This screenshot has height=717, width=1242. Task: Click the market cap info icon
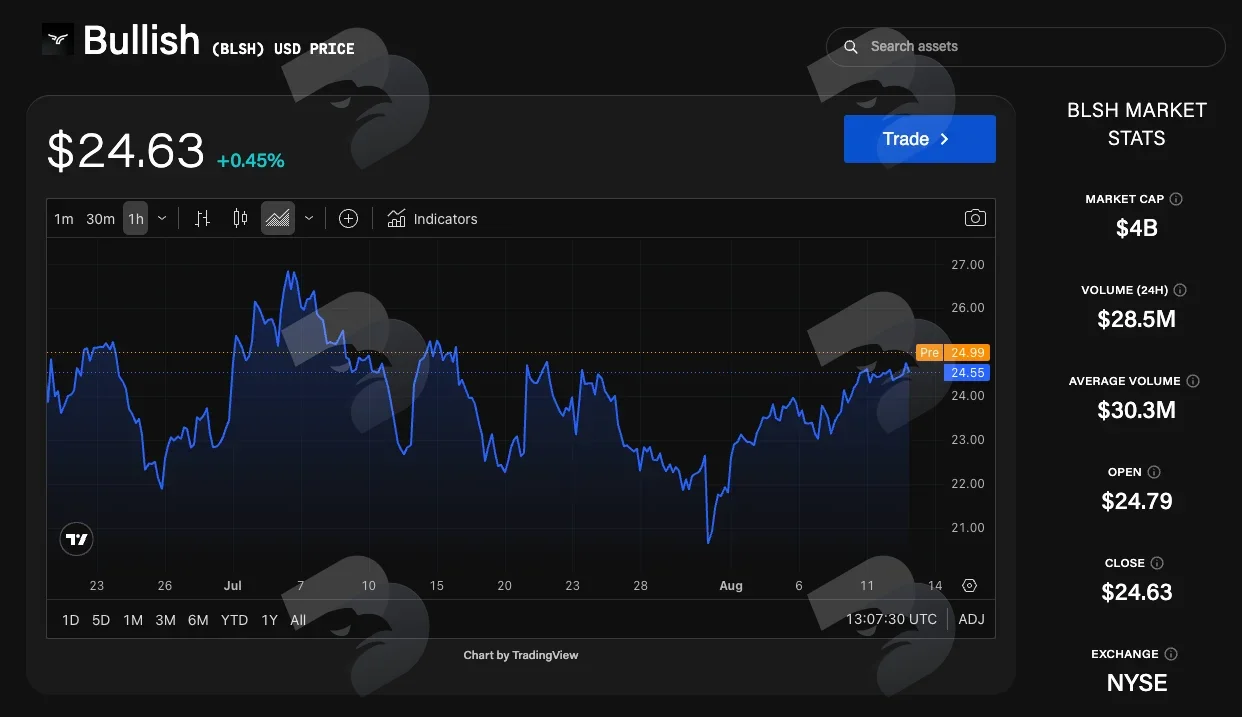click(1176, 199)
